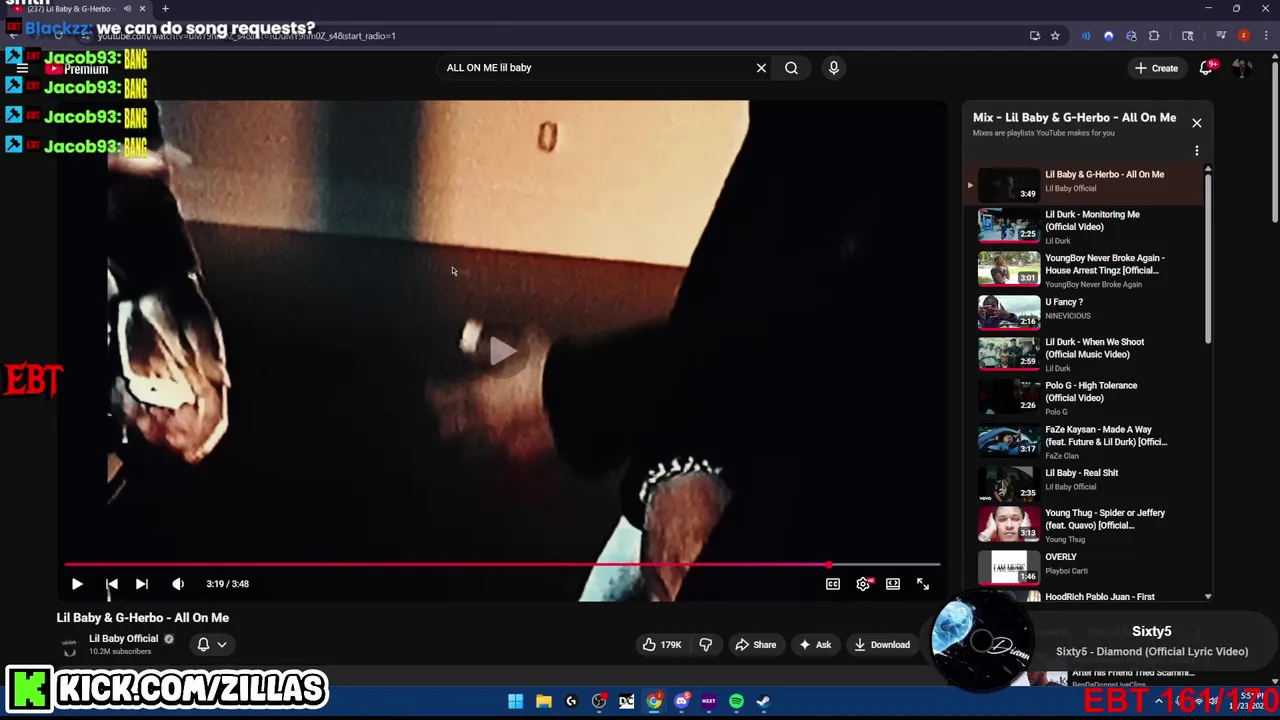Select Polo G - High Tolerance video
The height and width of the screenshot is (720, 1280).
point(1085,398)
